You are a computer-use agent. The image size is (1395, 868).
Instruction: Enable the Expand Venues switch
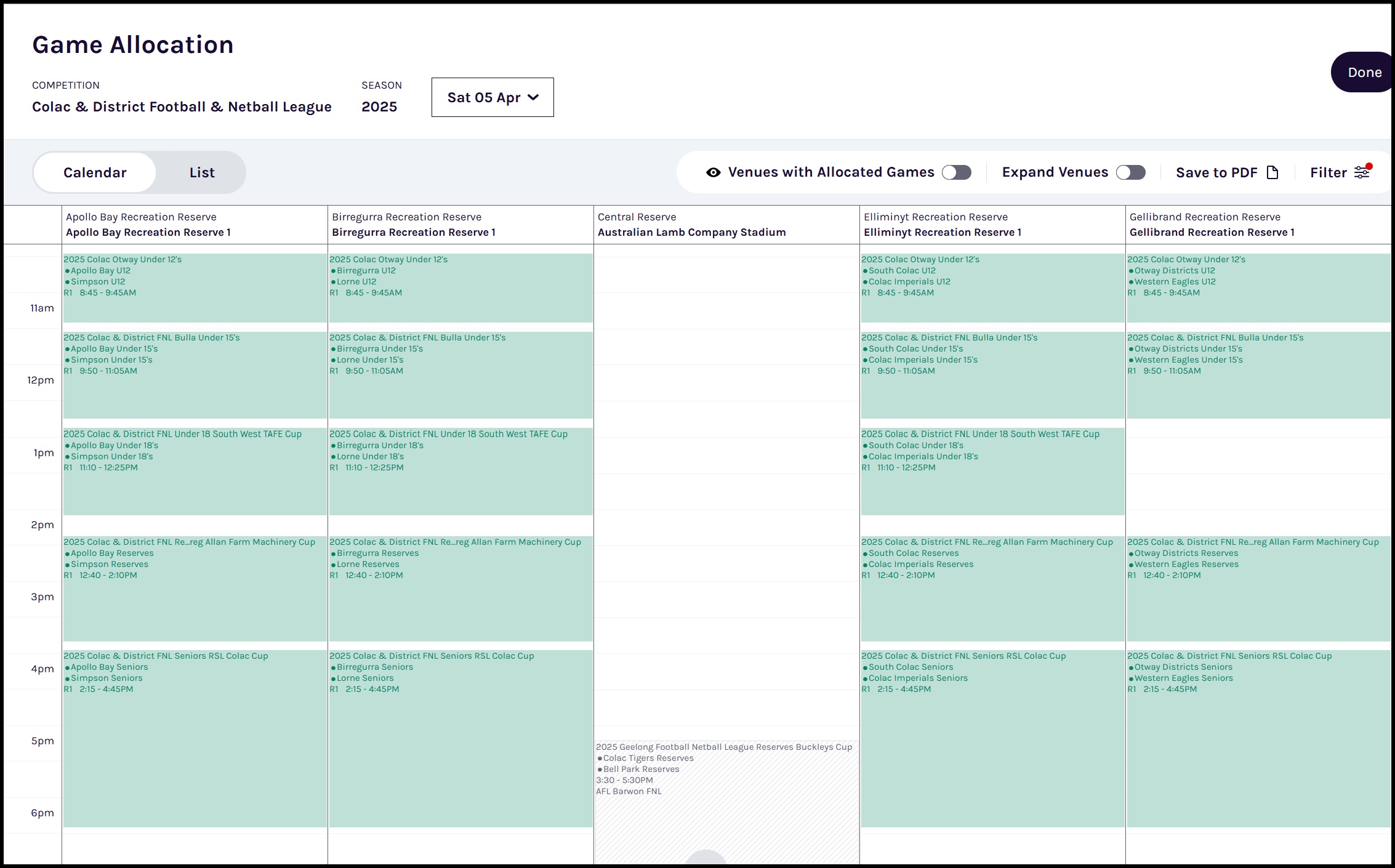[1131, 172]
